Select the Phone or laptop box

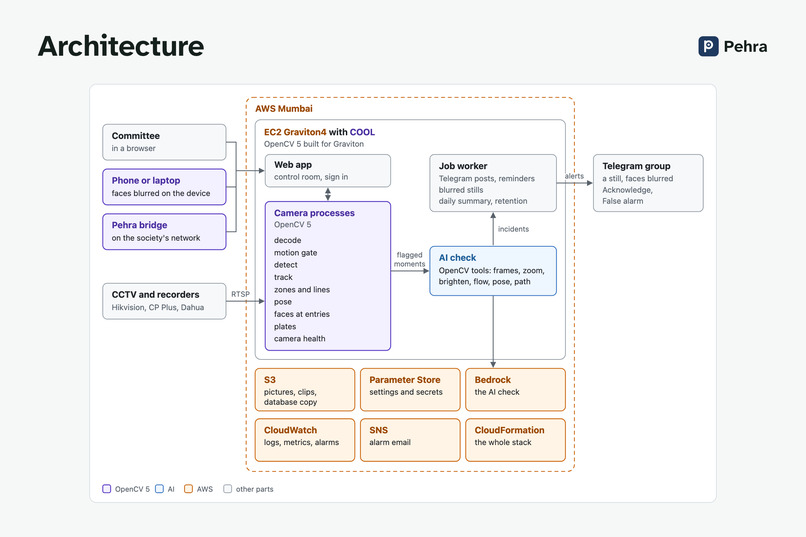pyautogui.click(x=164, y=187)
